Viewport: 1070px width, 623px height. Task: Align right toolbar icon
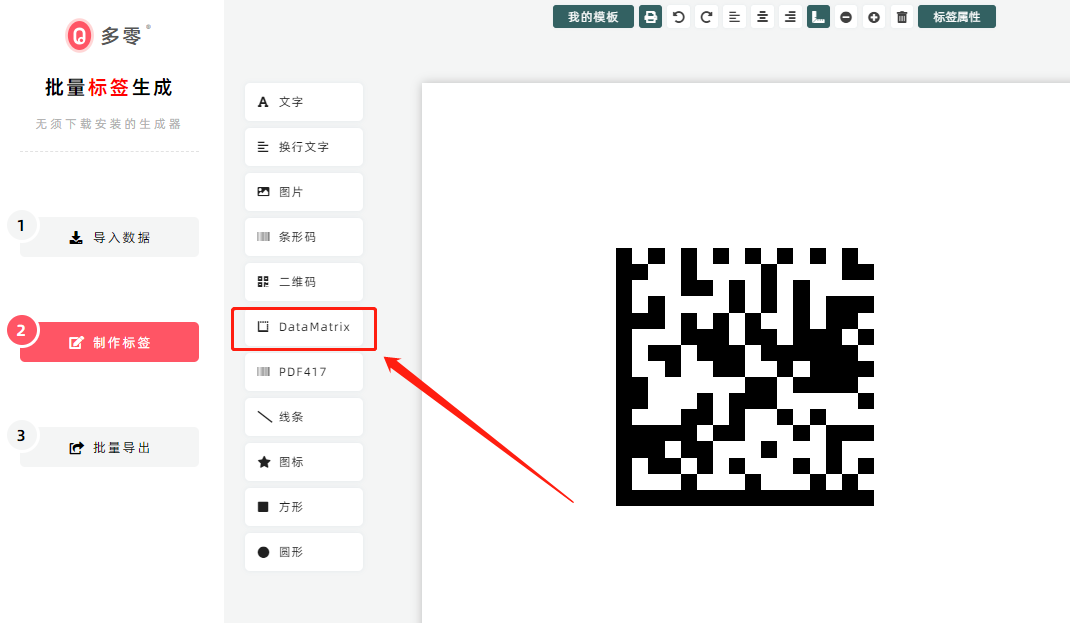coord(790,17)
